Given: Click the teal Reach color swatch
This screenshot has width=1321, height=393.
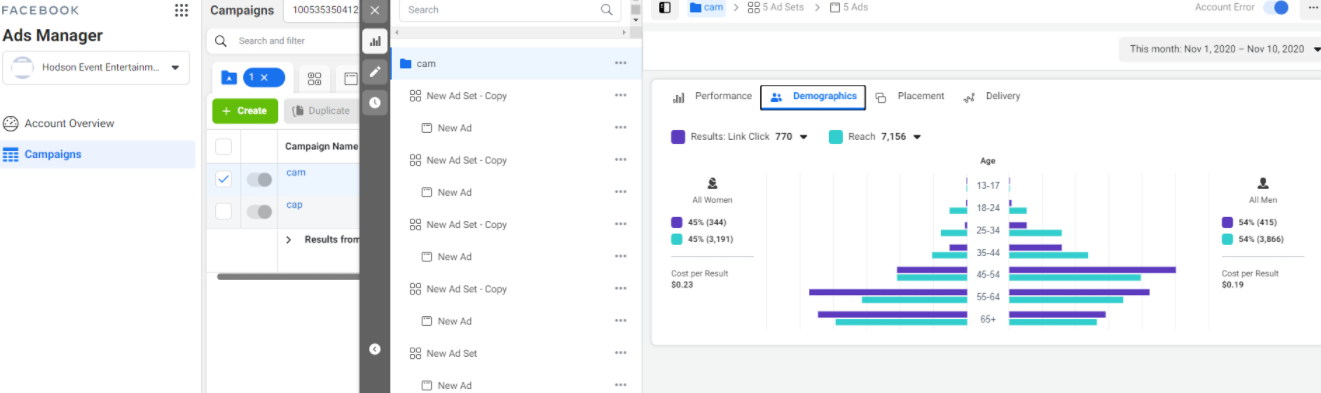Looking at the screenshot, I should coord(835,137).
